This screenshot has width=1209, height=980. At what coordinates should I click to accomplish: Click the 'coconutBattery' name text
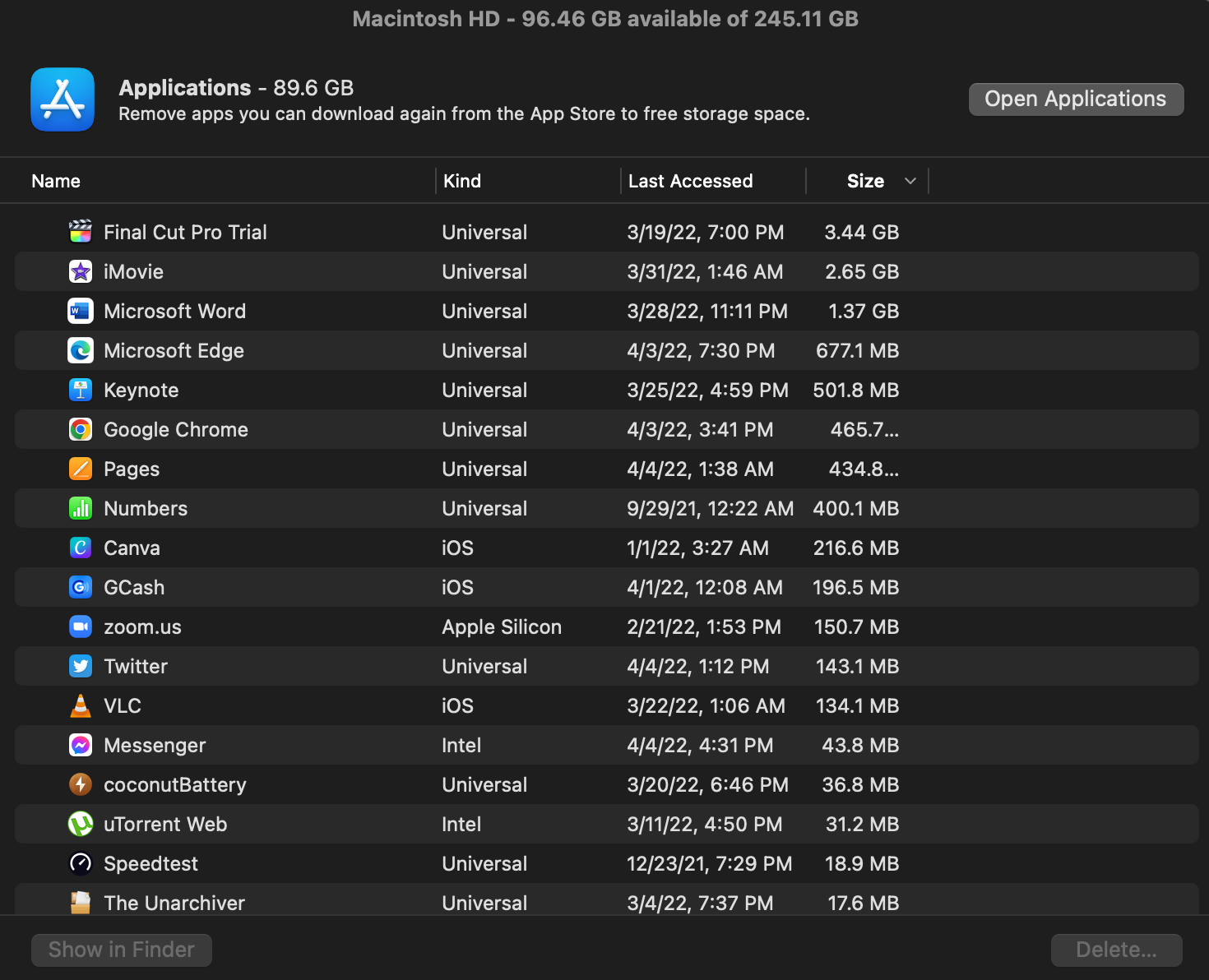[175, 785]
